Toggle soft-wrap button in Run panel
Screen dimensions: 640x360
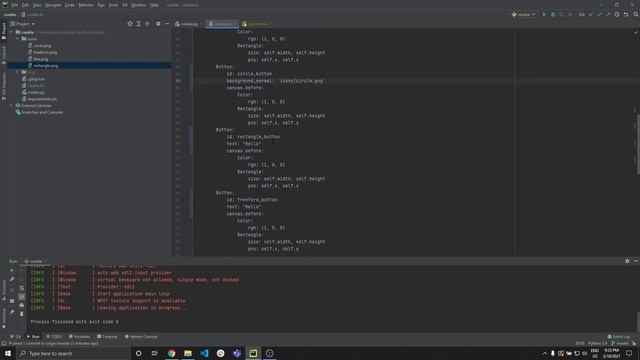pos(22,288)
